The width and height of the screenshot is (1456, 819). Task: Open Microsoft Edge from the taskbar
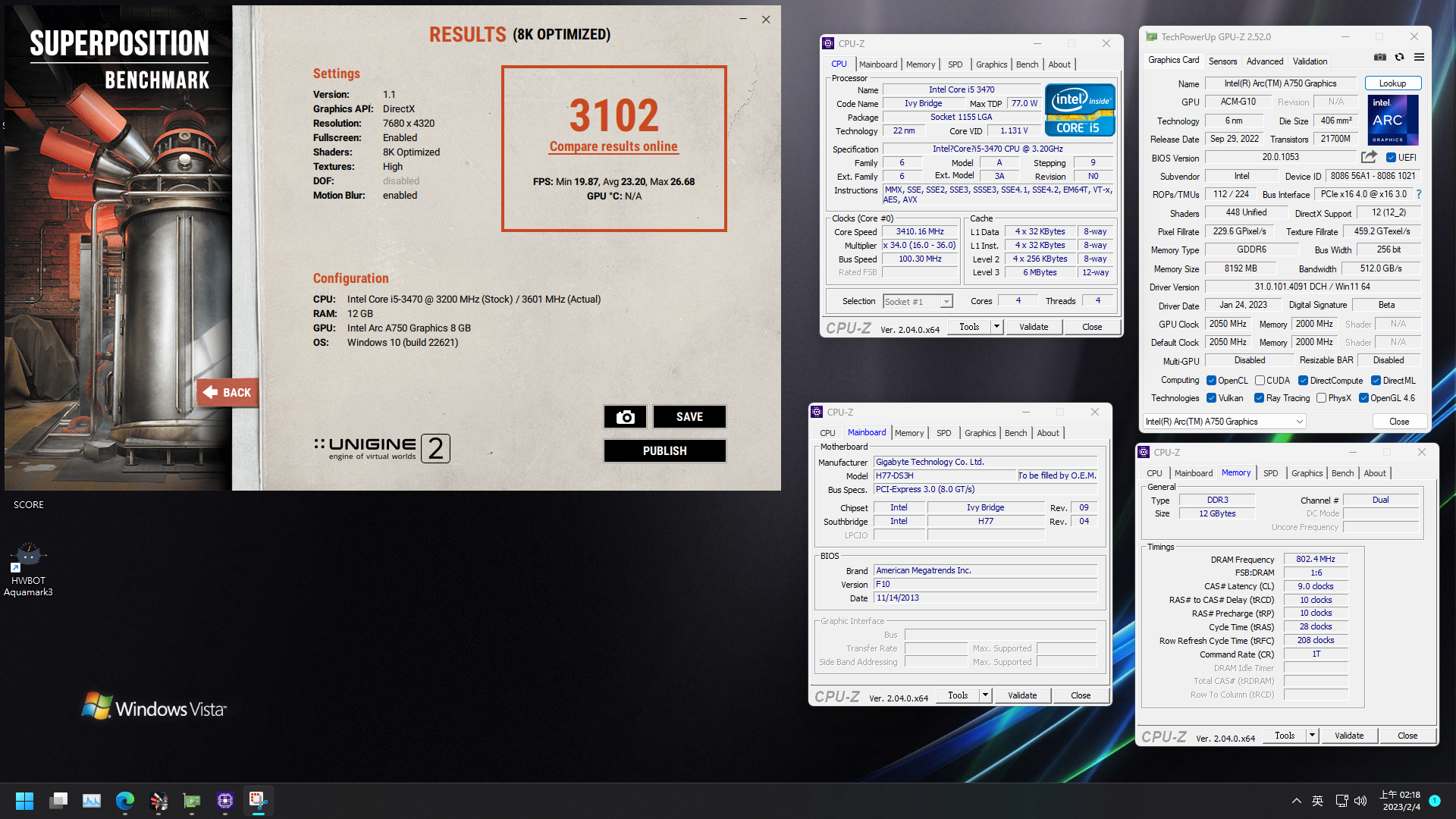125,801
